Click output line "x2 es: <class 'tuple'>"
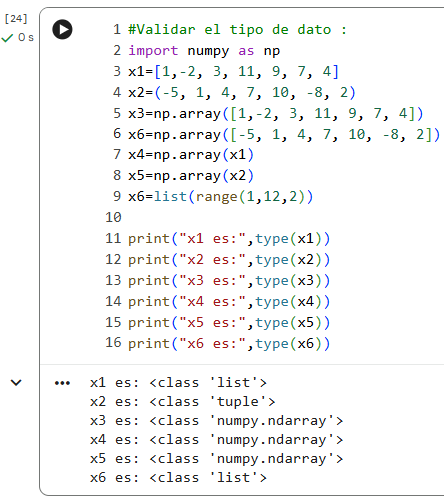 point(182,402)
